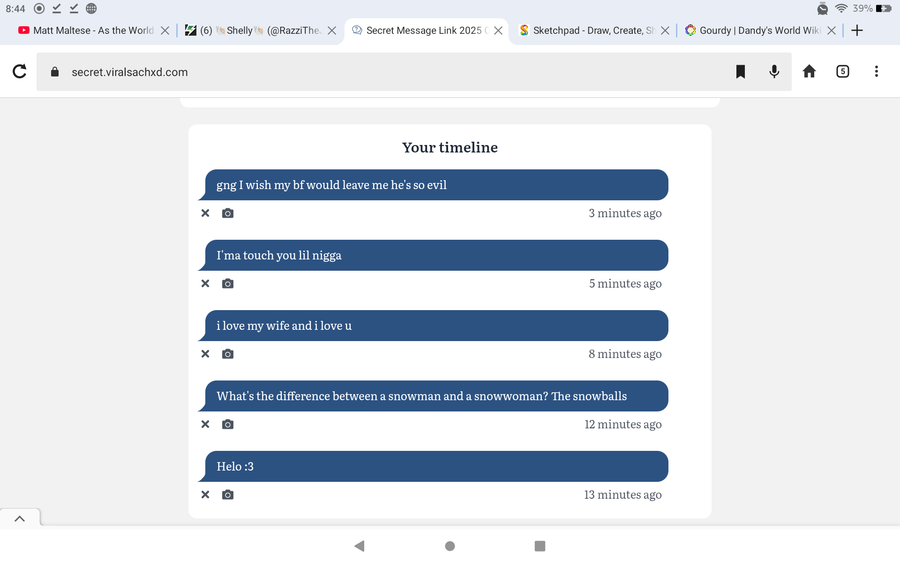Expand the bottom-left up-chevron panel
Image resolution: width=900 pixels, height=563 pixels.
[20, 518]
